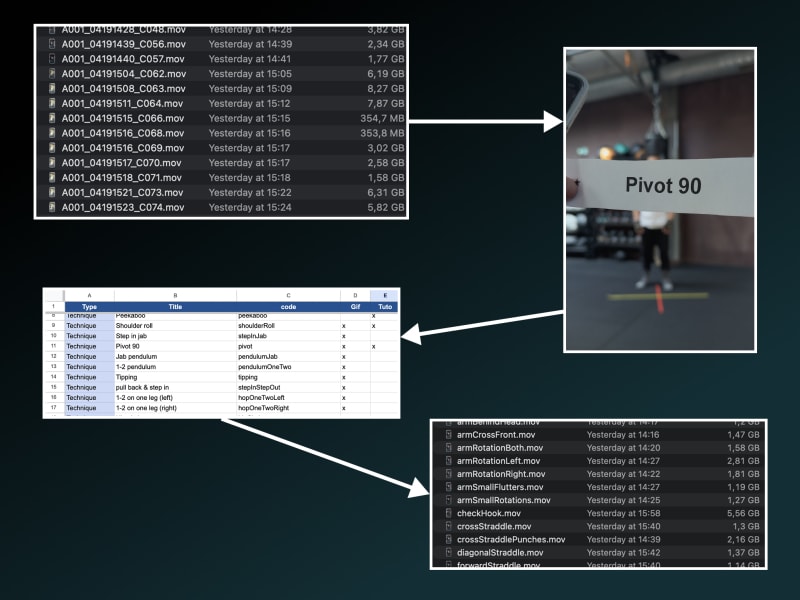Select spreadsheet row 11 header

click(x=51, y=346)
